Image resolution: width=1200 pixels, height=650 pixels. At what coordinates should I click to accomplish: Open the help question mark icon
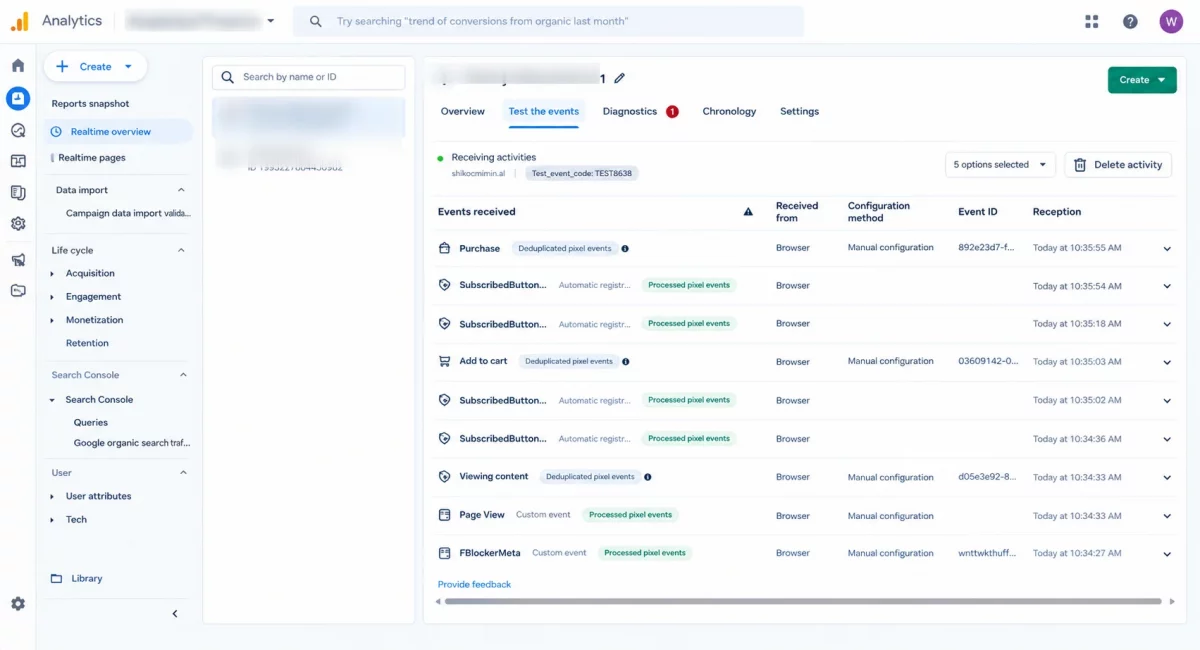1130,21
